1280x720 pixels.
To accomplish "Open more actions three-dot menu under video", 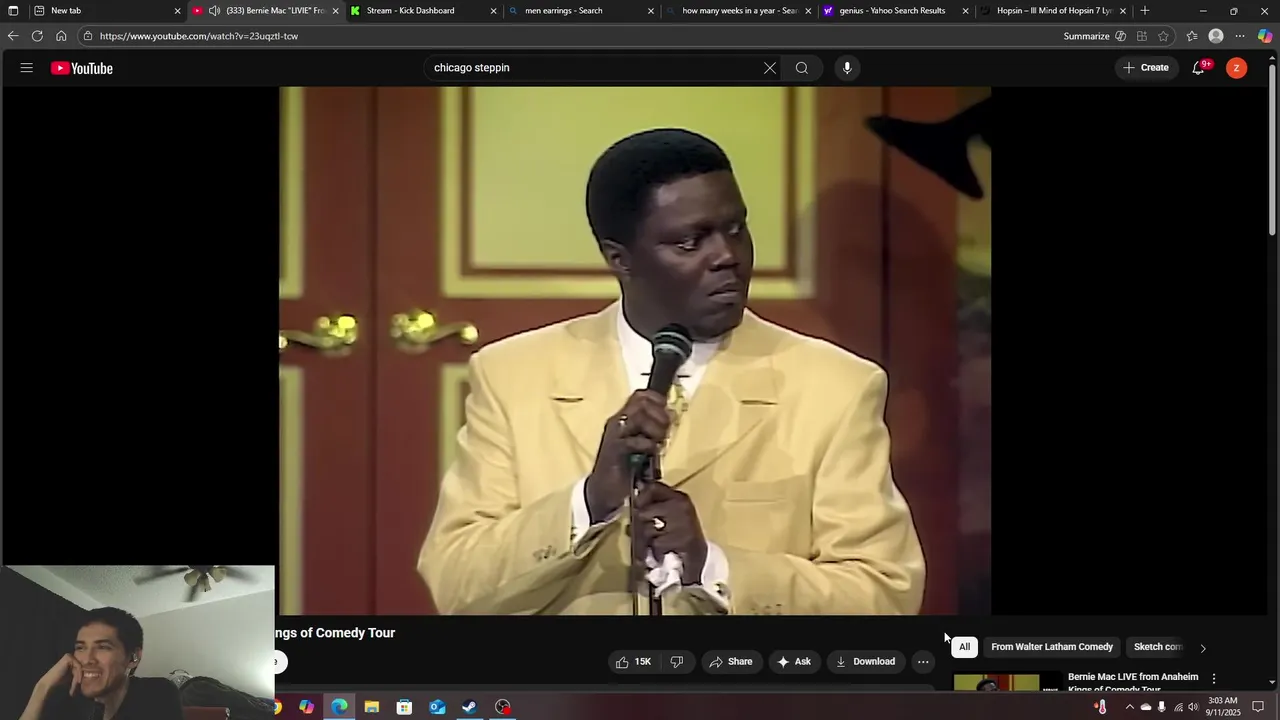I will [923, 662].
